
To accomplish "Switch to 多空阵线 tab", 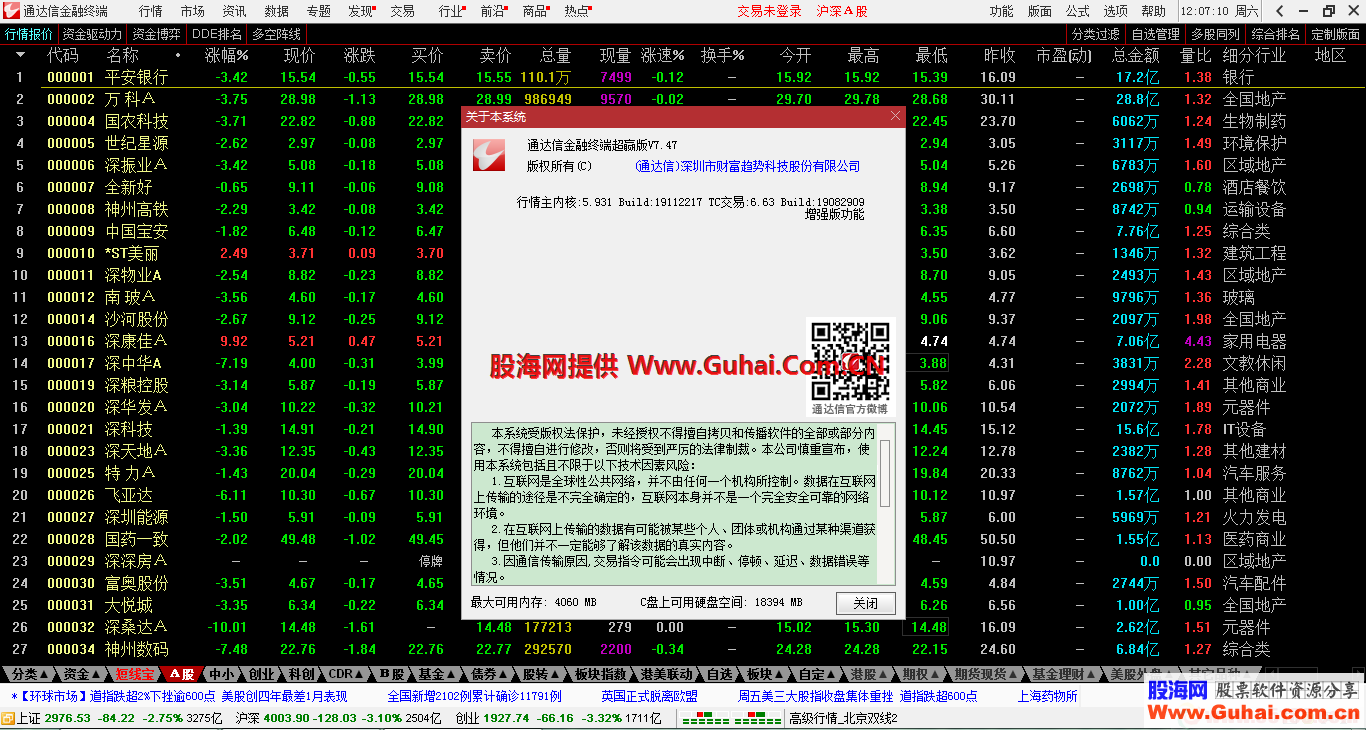I will coord(277,34).
